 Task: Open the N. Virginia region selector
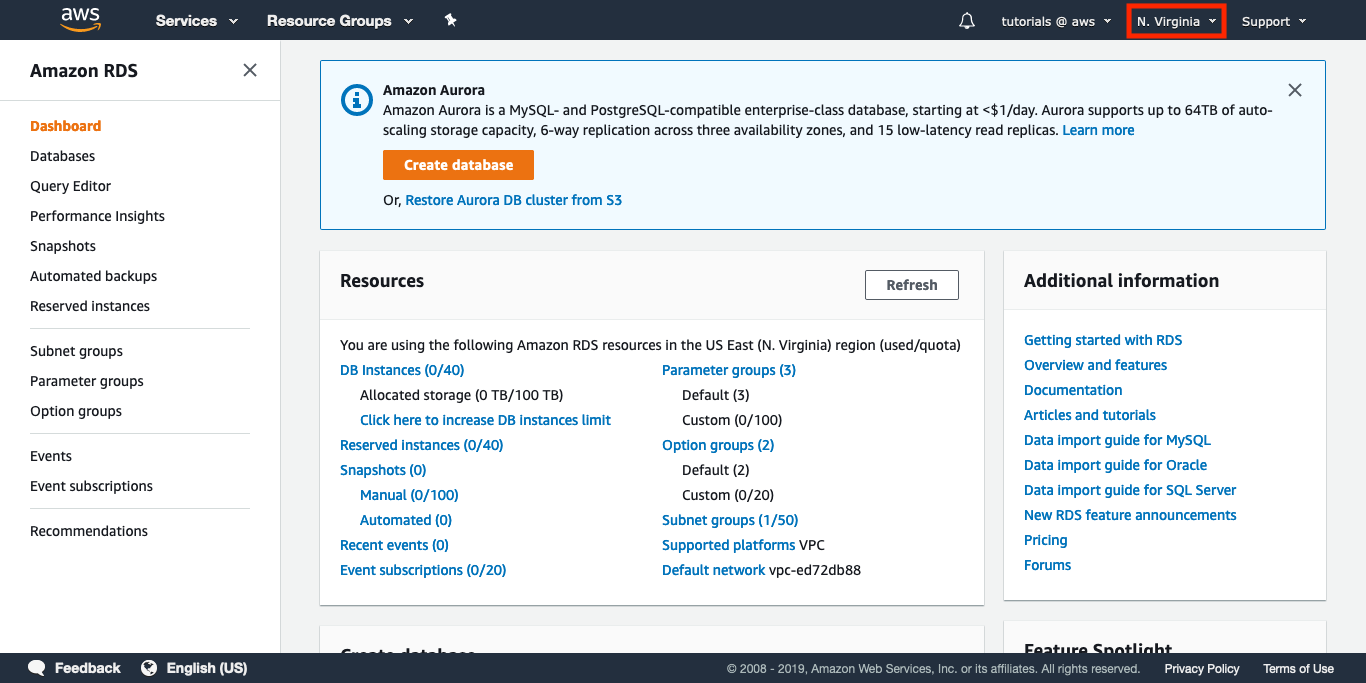[x=1176, y=21]
